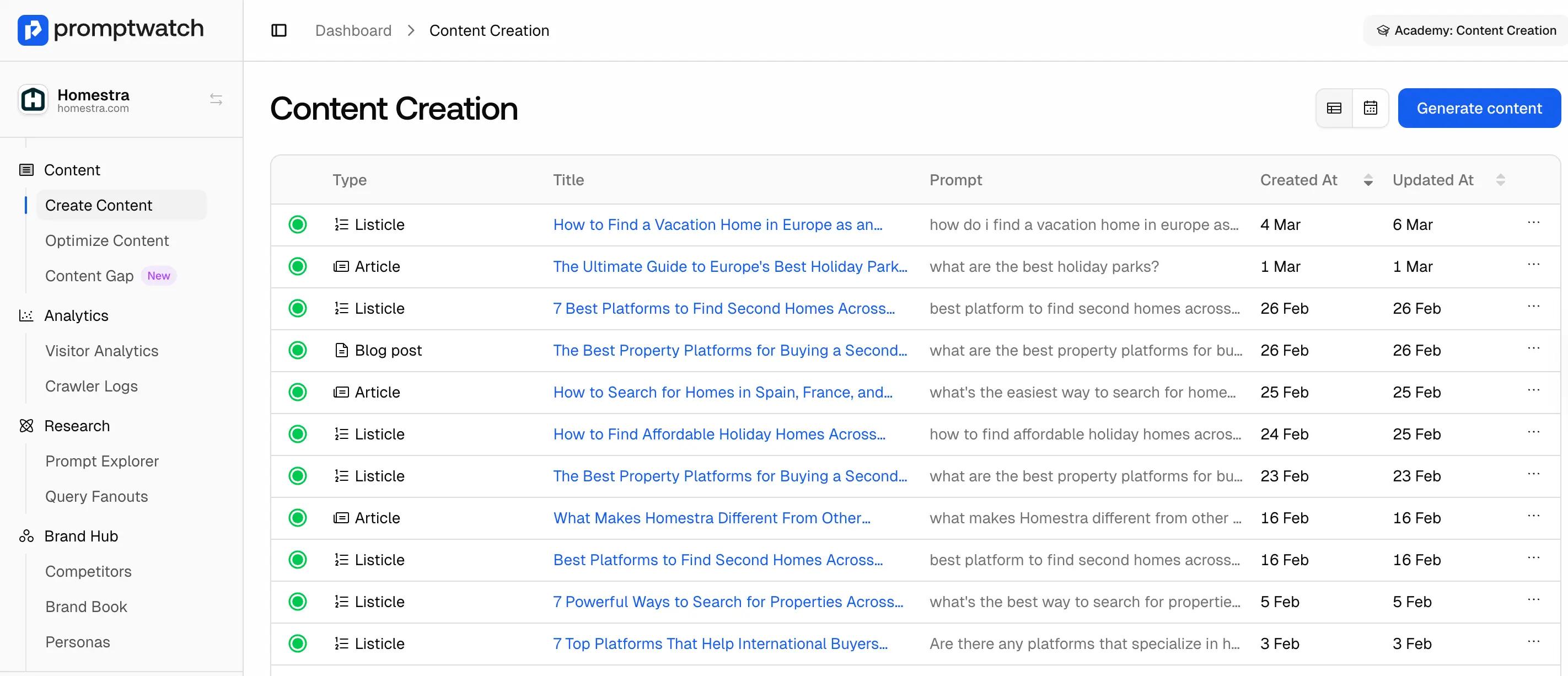Click the Analytics chart icon
Image resolution: width=1568 pixels, height=676 pixels.
click(x=26, y=315)
